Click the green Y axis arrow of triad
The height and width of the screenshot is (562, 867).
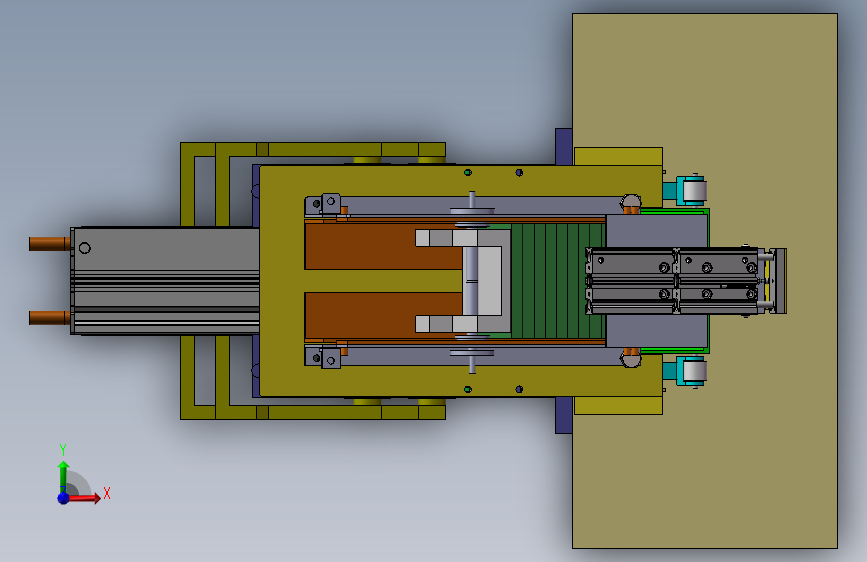[63, 477]
